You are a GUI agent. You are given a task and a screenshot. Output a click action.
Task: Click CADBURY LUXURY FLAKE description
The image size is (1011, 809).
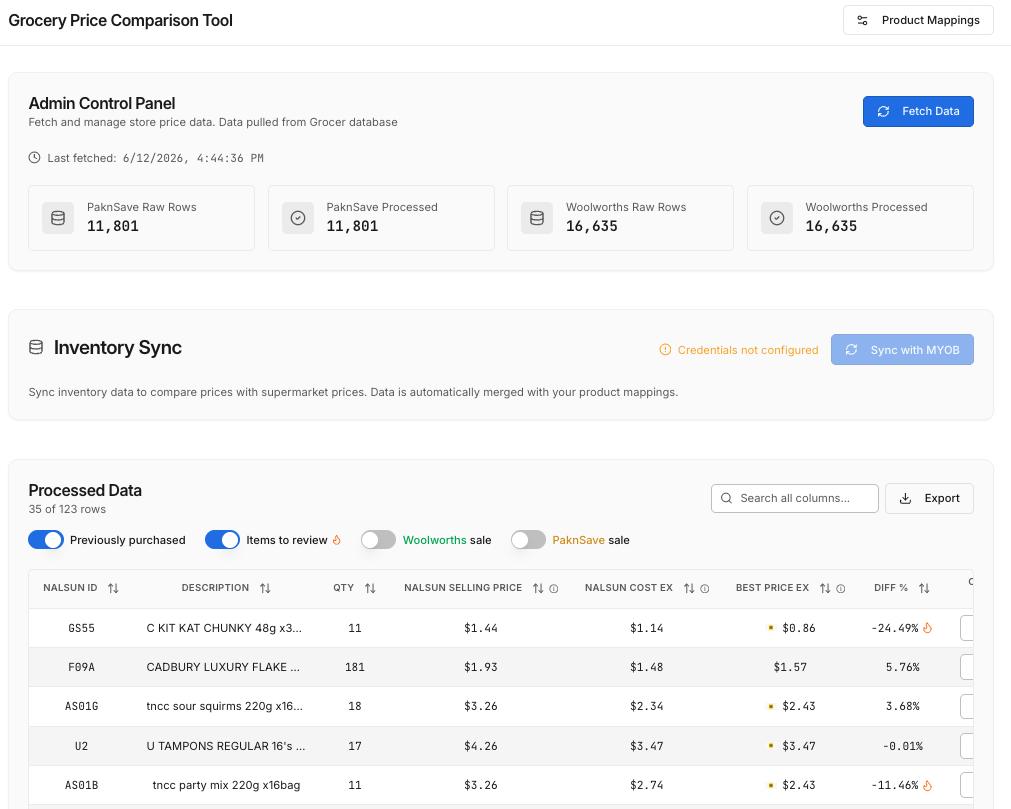tap(223, 667)
